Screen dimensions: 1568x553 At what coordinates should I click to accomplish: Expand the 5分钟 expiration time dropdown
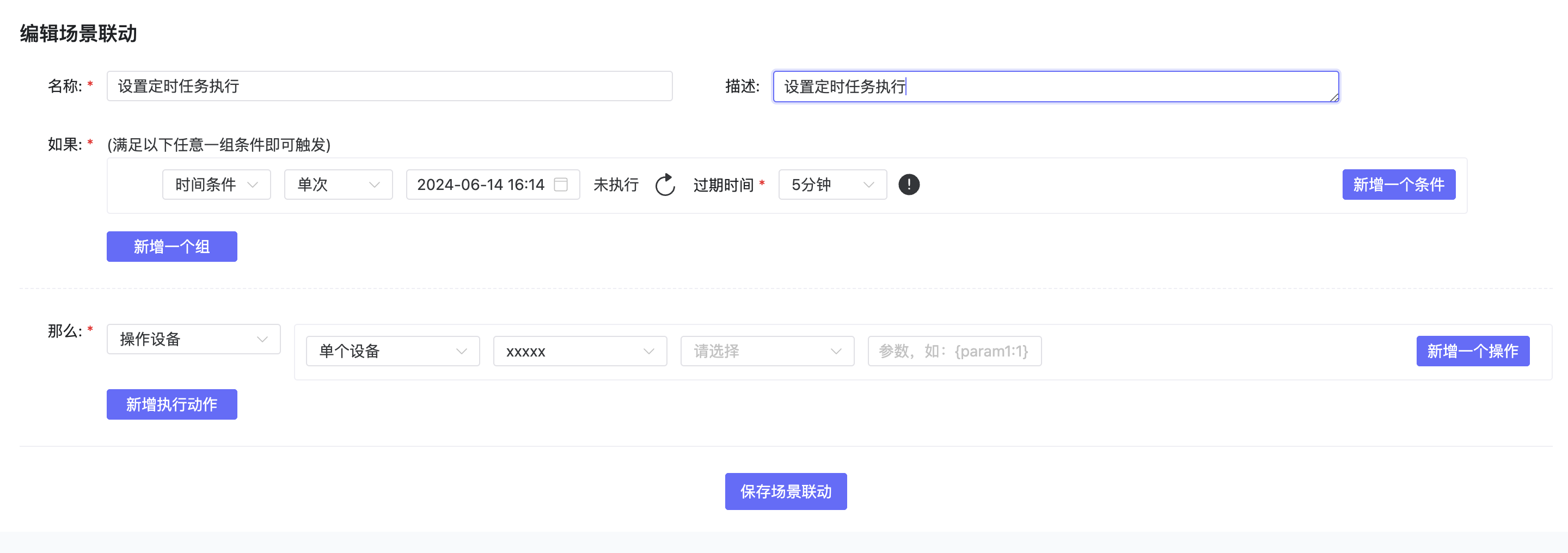coord(832,185)
